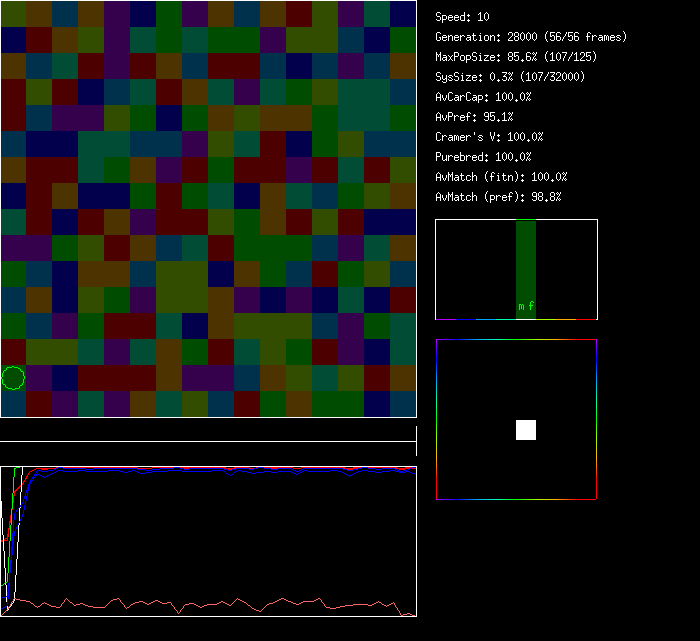
Task: Select the top-right cell of the colored grid
Action: click(x=403, y=14)
